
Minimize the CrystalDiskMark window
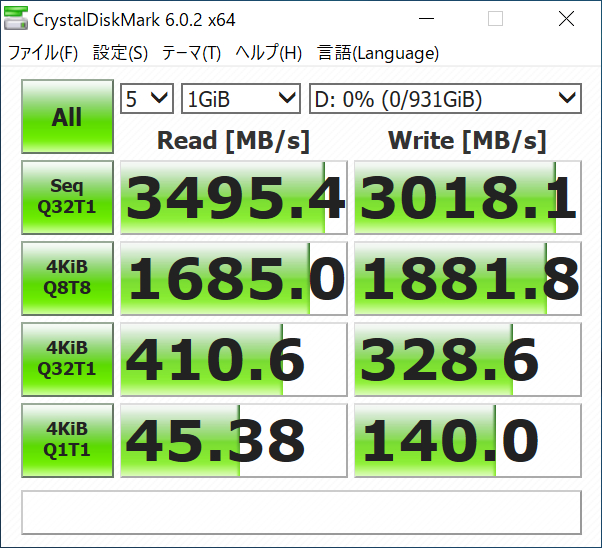426,18
